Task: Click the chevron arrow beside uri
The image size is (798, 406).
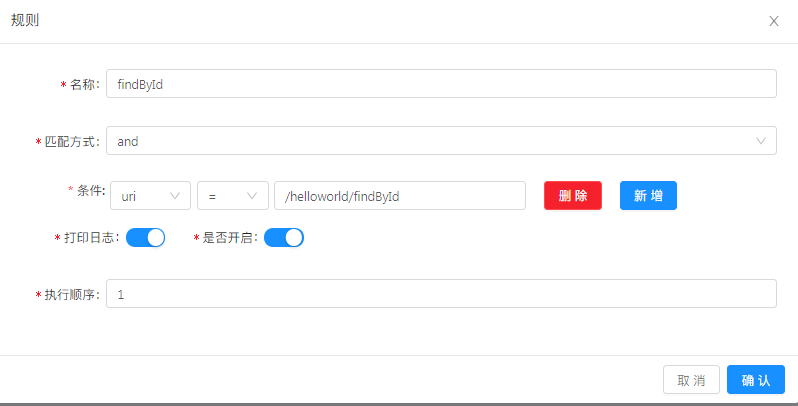Action: click(175, 196)
